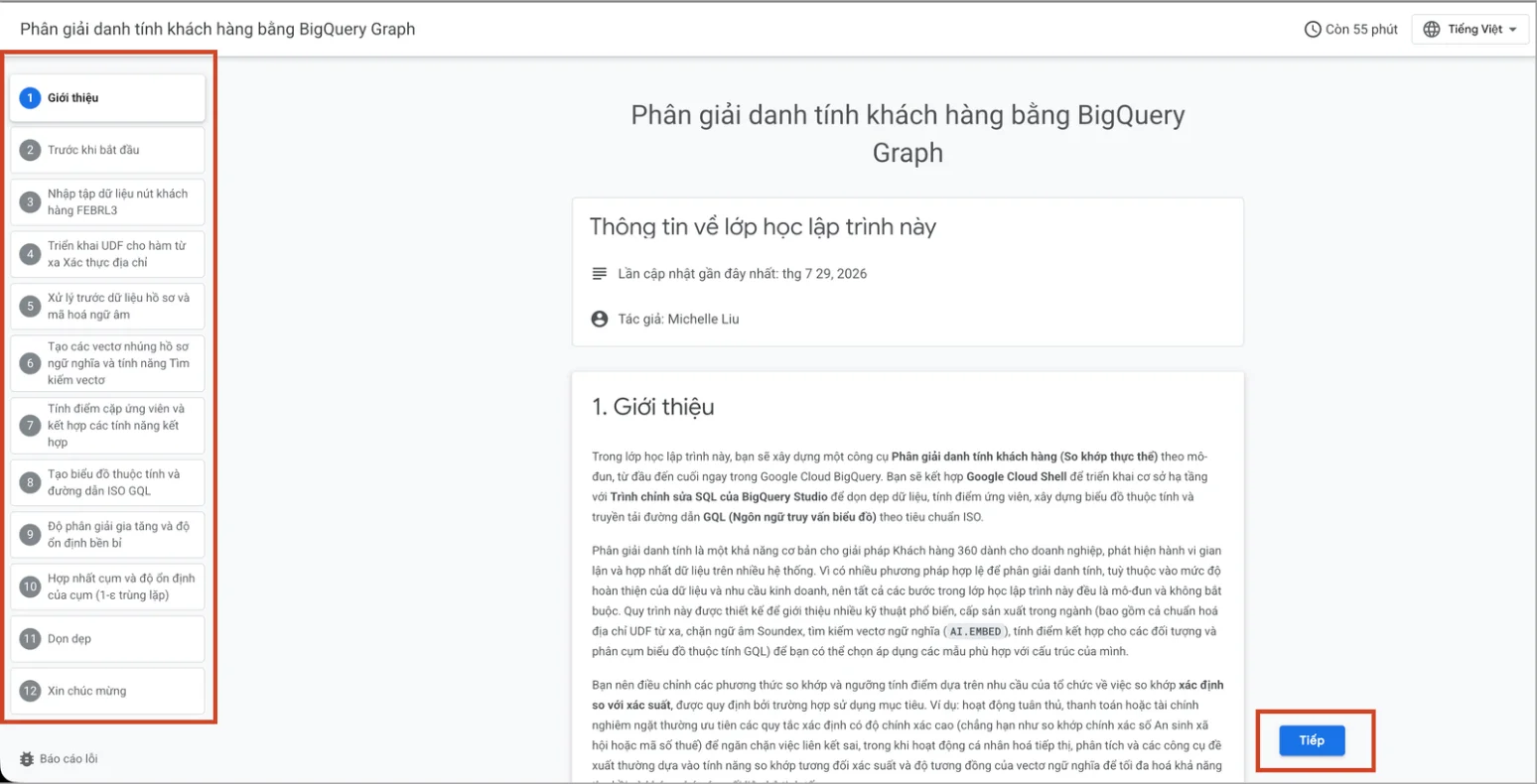Click the bug icon for Báo cáo lỗi
Image resolution: width=1537 pixels, height=784 pixels.
pyautogui.click(x=27, y=759)
